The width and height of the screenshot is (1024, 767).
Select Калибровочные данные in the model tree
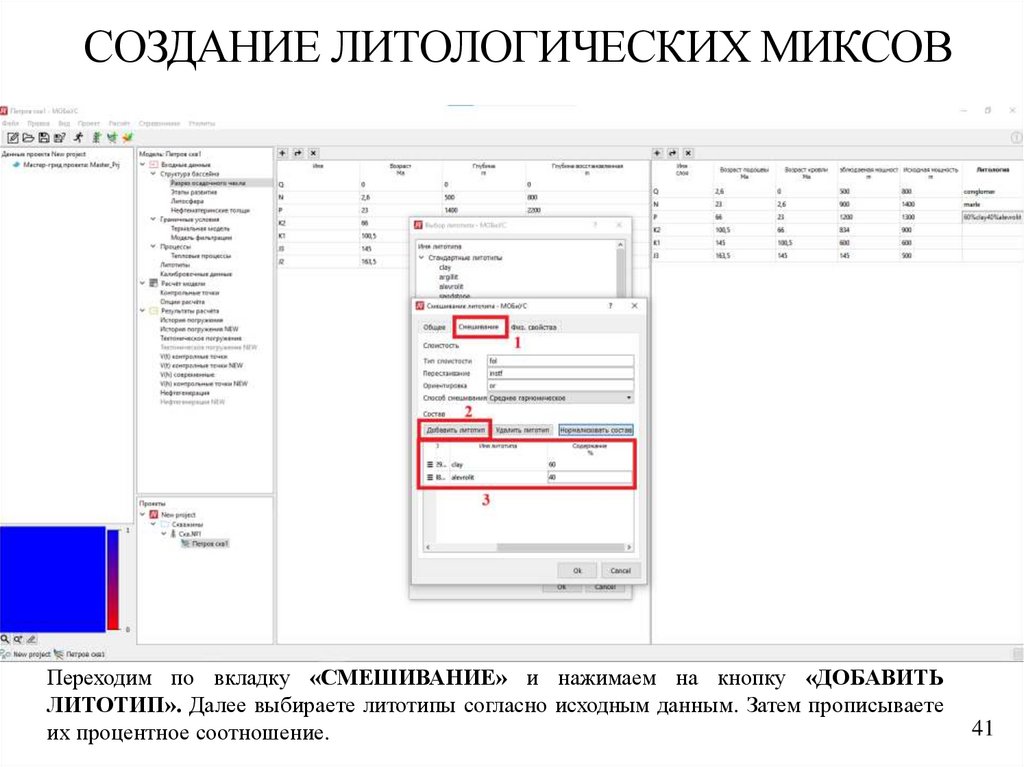196,274
